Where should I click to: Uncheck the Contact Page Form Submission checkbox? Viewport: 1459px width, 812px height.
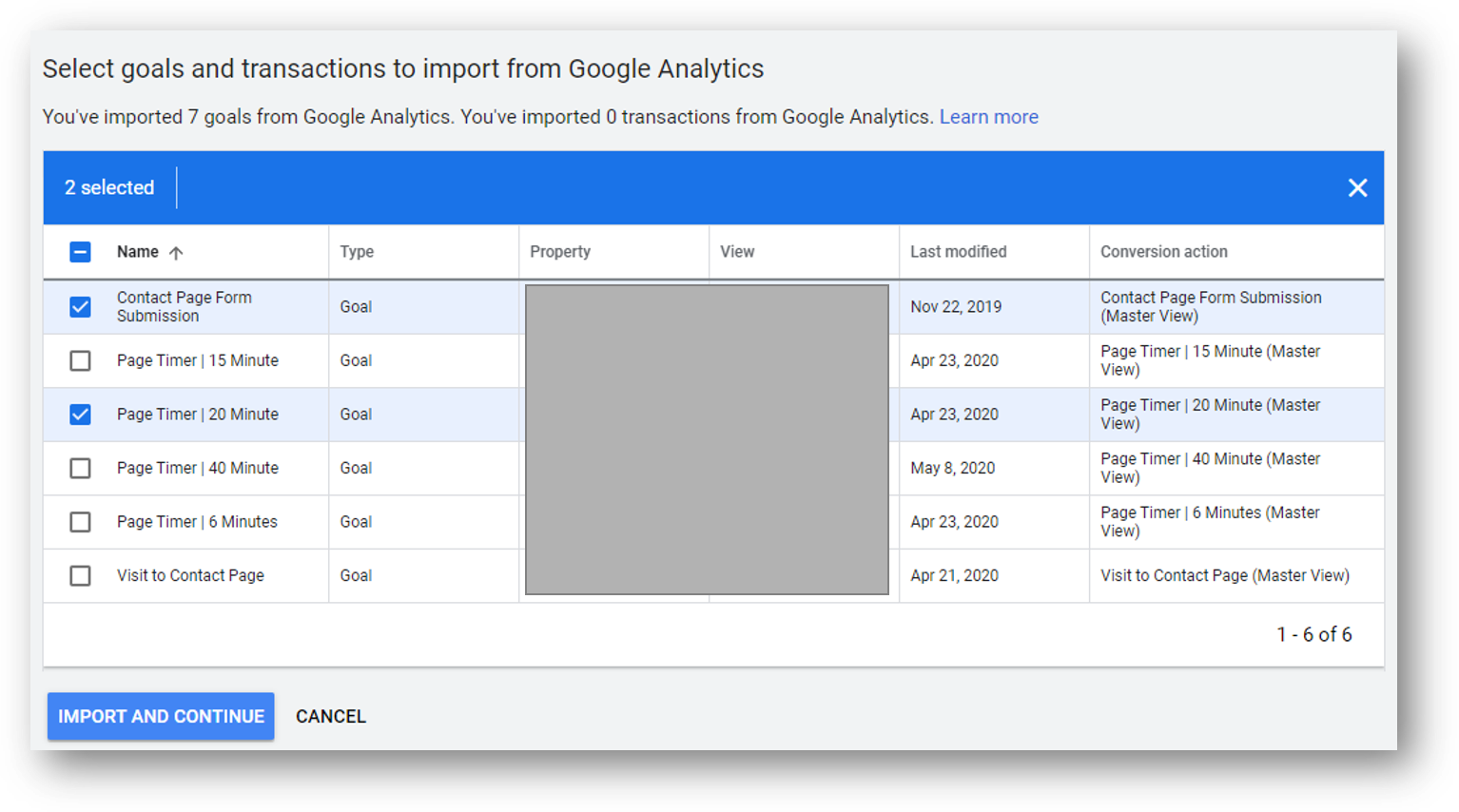(x=80, y=307)
